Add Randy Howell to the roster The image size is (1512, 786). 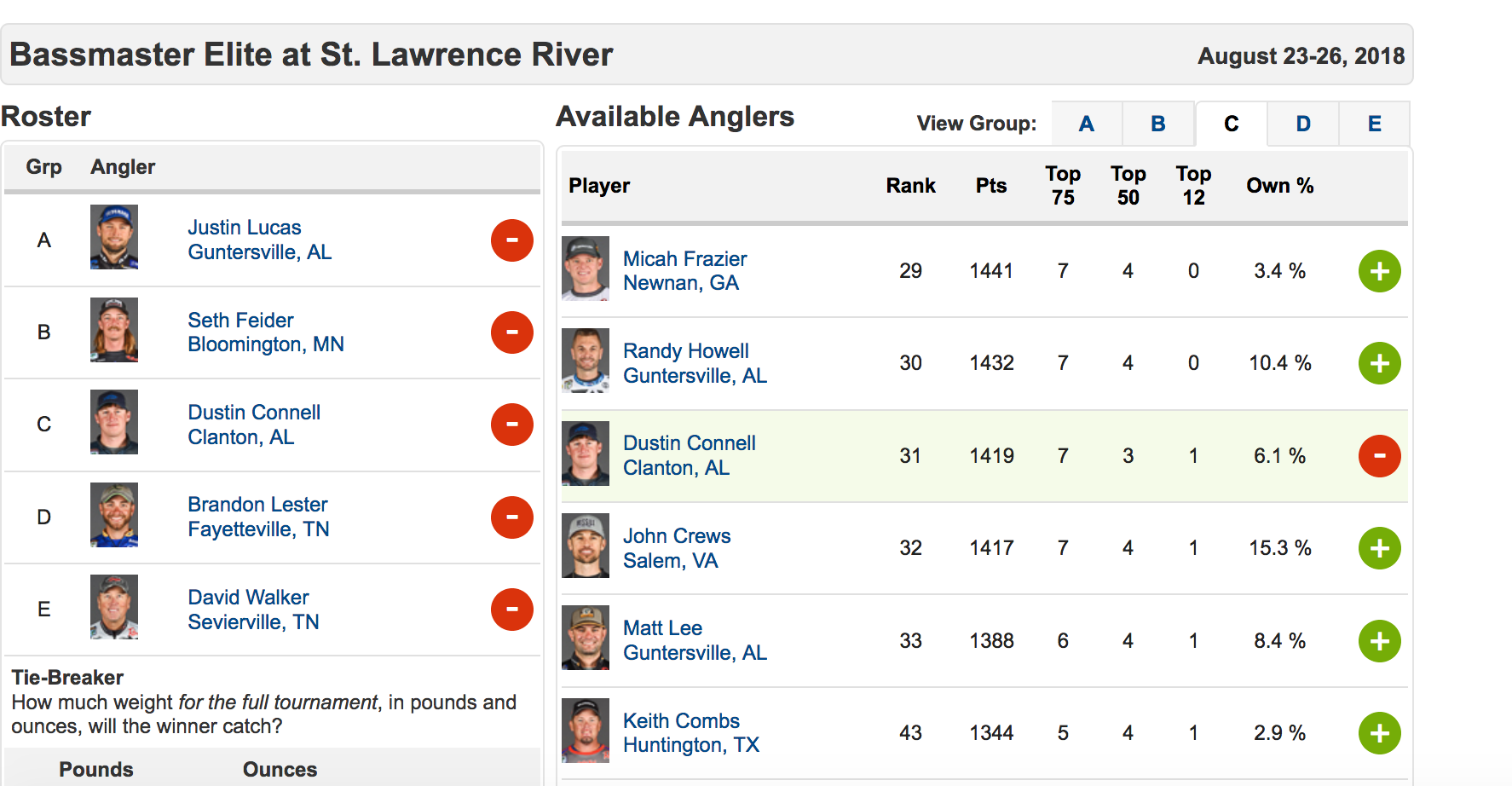click(x=1379, y=363)
